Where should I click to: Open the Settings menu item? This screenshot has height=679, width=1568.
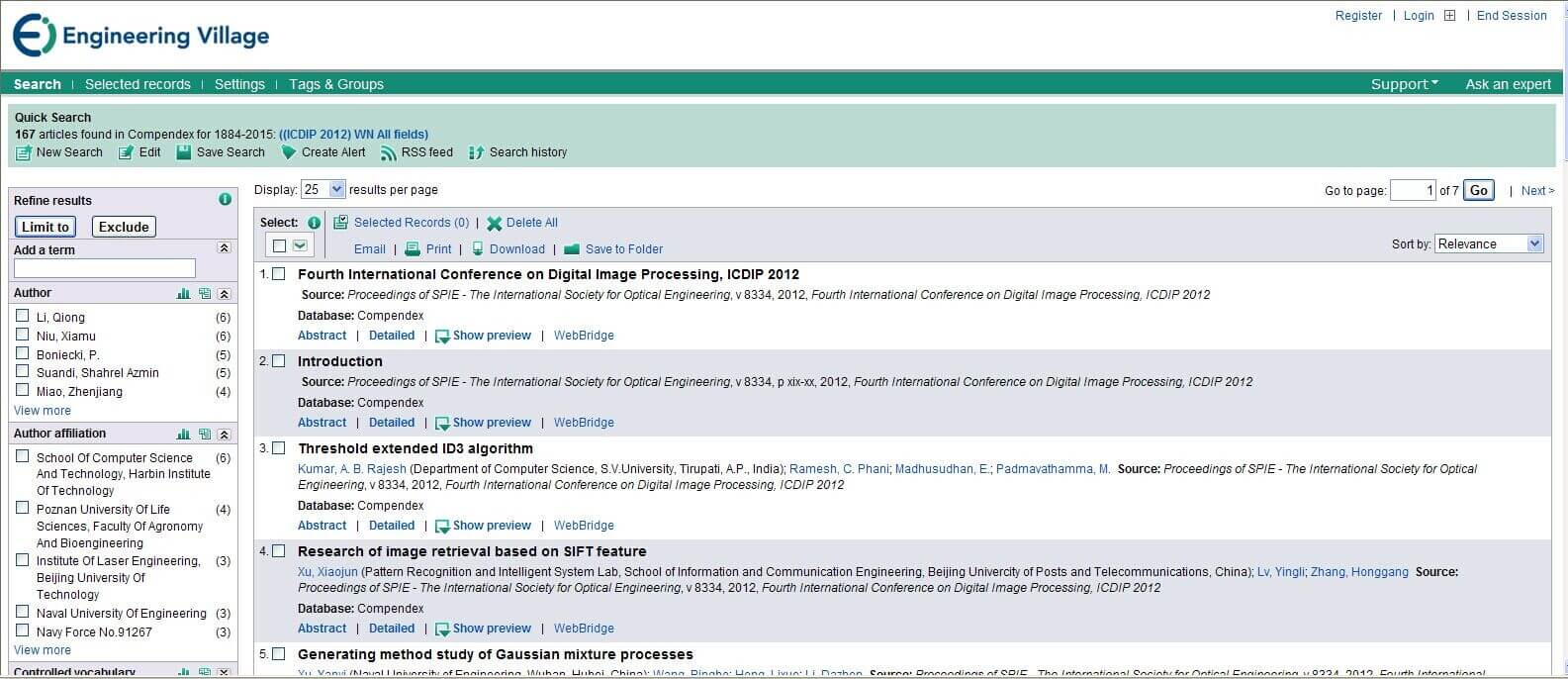click(239, 84)
